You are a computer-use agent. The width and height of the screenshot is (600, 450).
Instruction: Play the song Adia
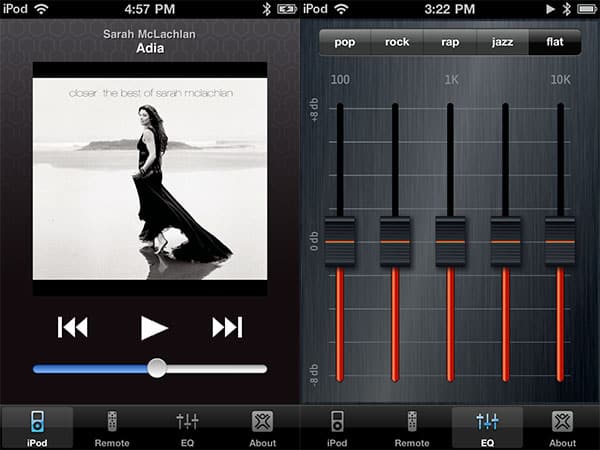pyautogui.click(x=154, y=328)
